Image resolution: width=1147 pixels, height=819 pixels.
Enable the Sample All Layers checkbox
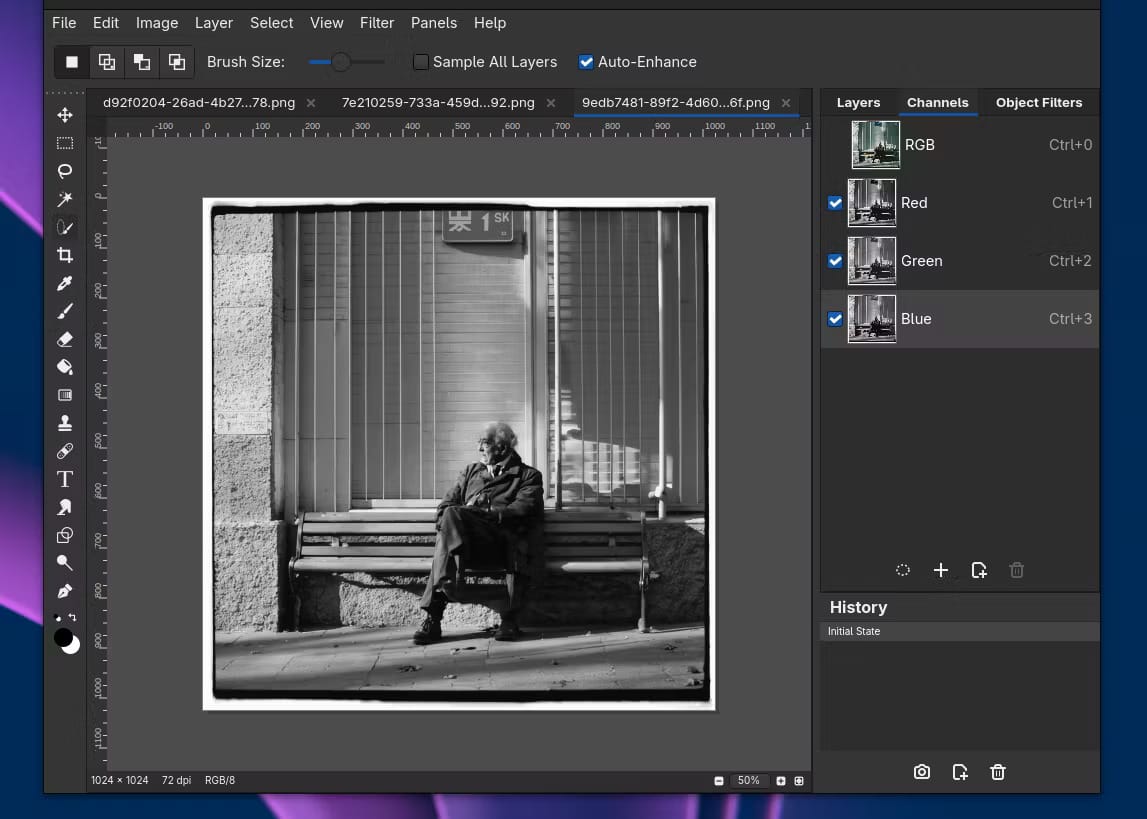421,62
